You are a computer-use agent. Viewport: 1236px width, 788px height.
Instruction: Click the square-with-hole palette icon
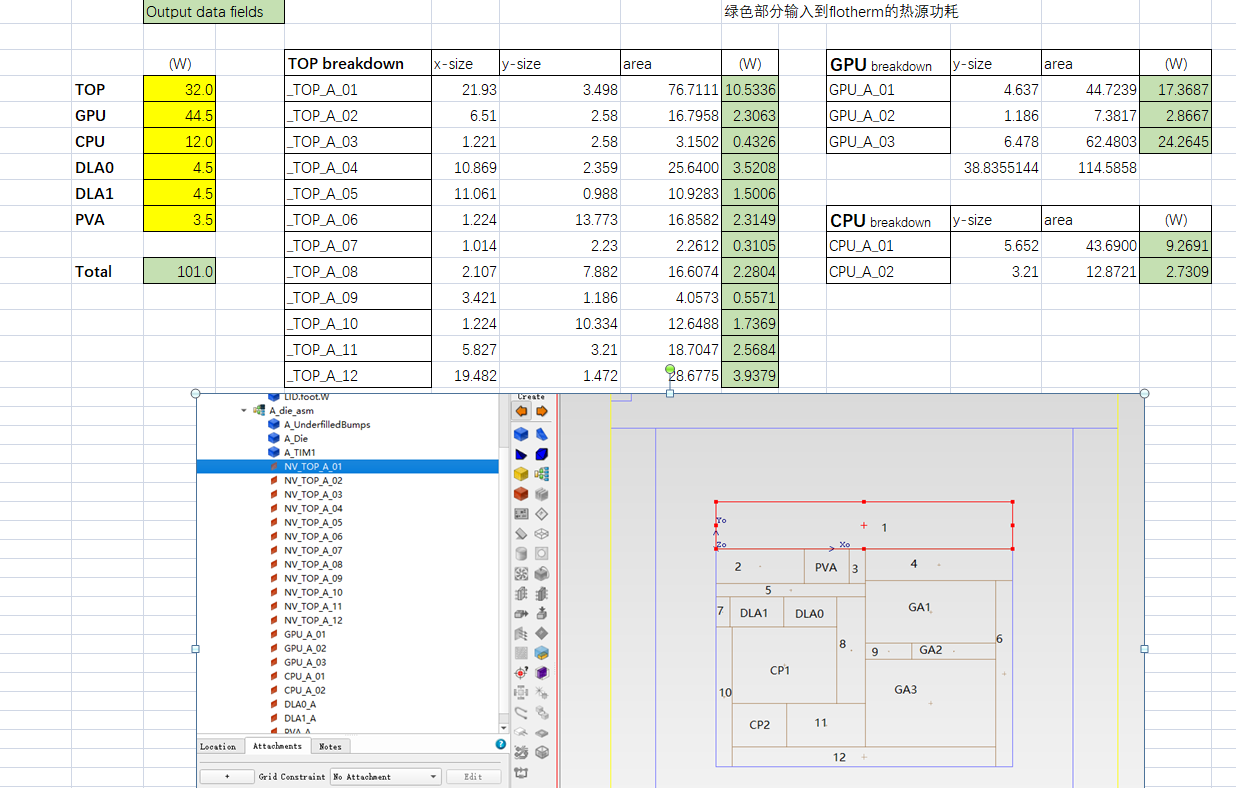pos(541,554)
